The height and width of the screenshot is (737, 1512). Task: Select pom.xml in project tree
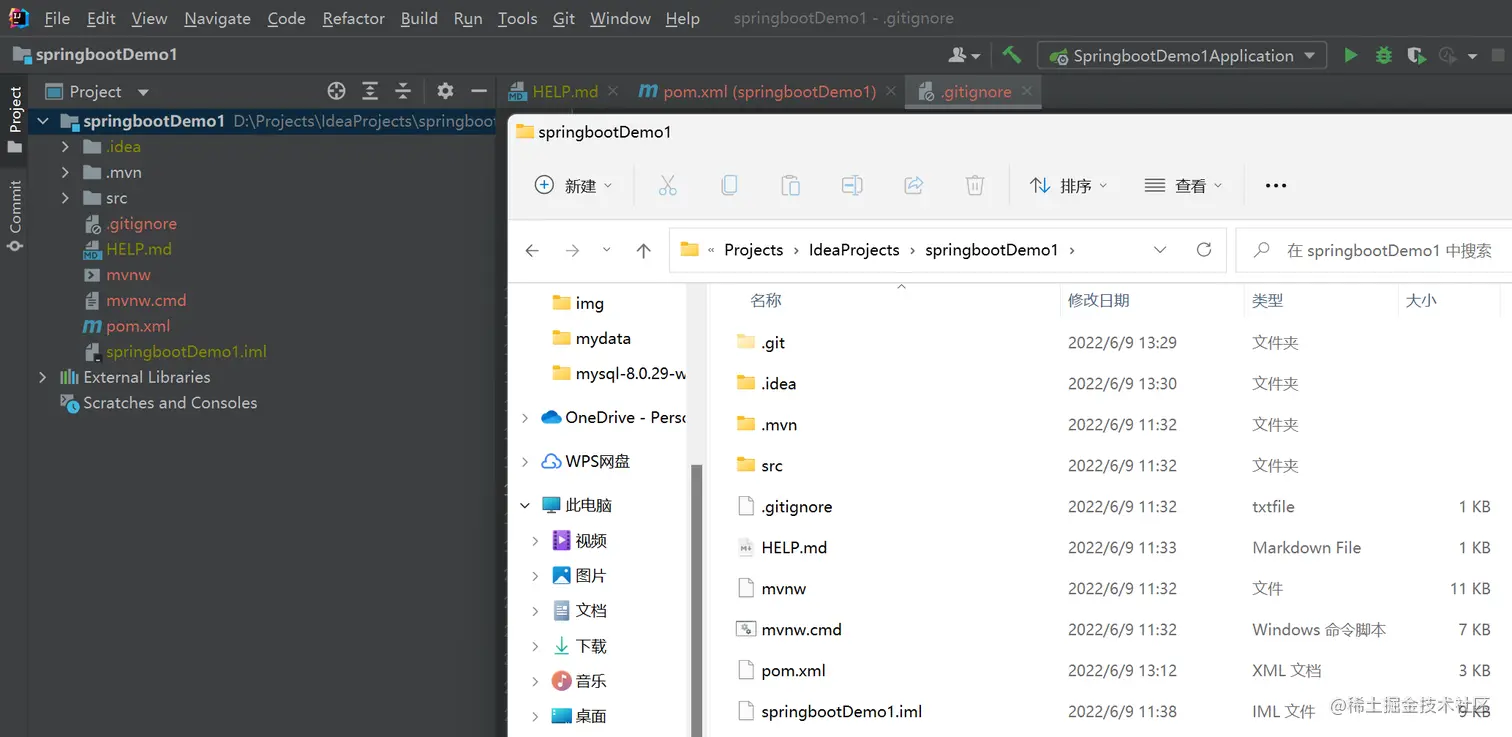click(138, 326)
